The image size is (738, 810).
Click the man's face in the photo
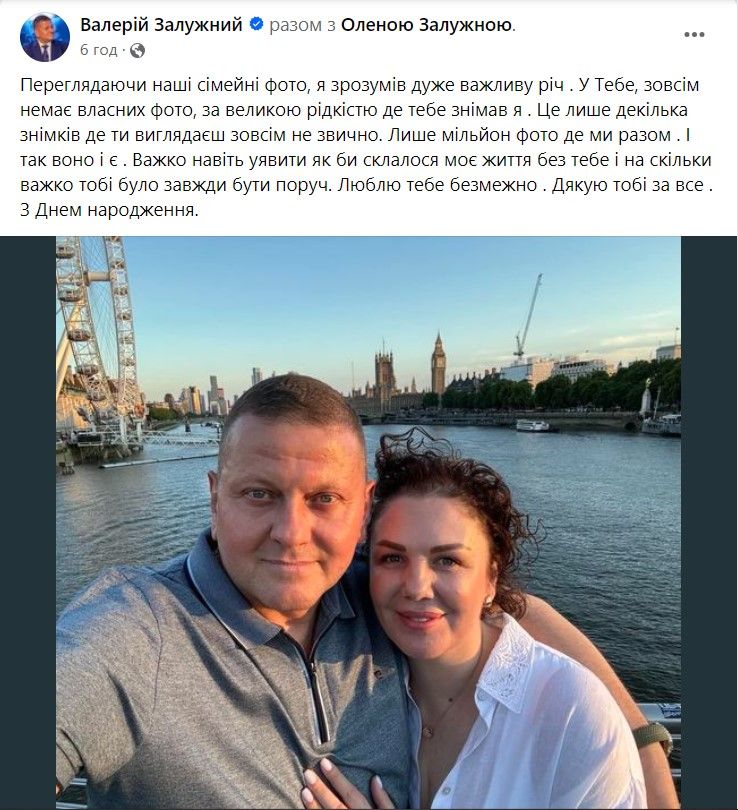coord(290,500)
